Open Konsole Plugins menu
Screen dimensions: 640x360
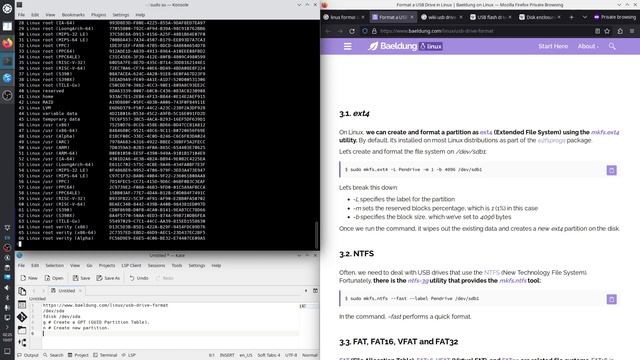(x=98, y=15)
